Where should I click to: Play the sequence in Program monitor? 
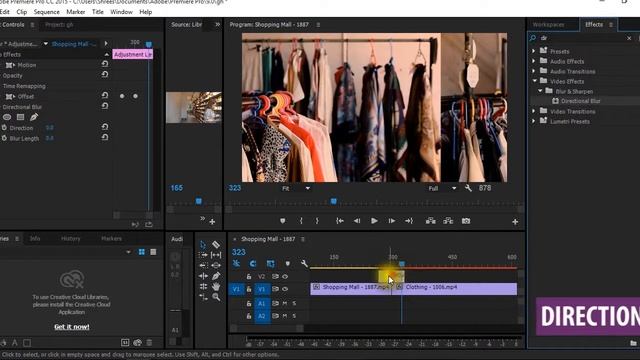[374, 221]
